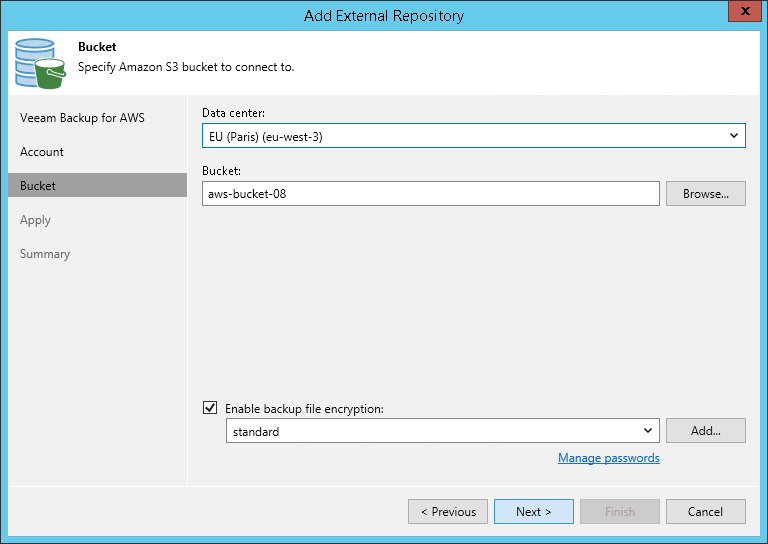This screenshot has height=544, width=768.
Task: Close the Add External Repository dialog
Action: [x=744, y=11]
